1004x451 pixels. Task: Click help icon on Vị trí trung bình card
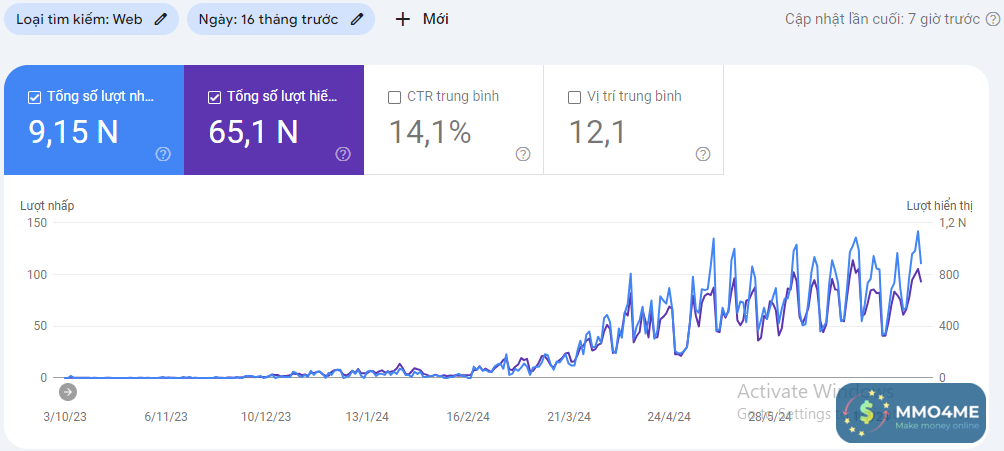[x=703, y=154]
